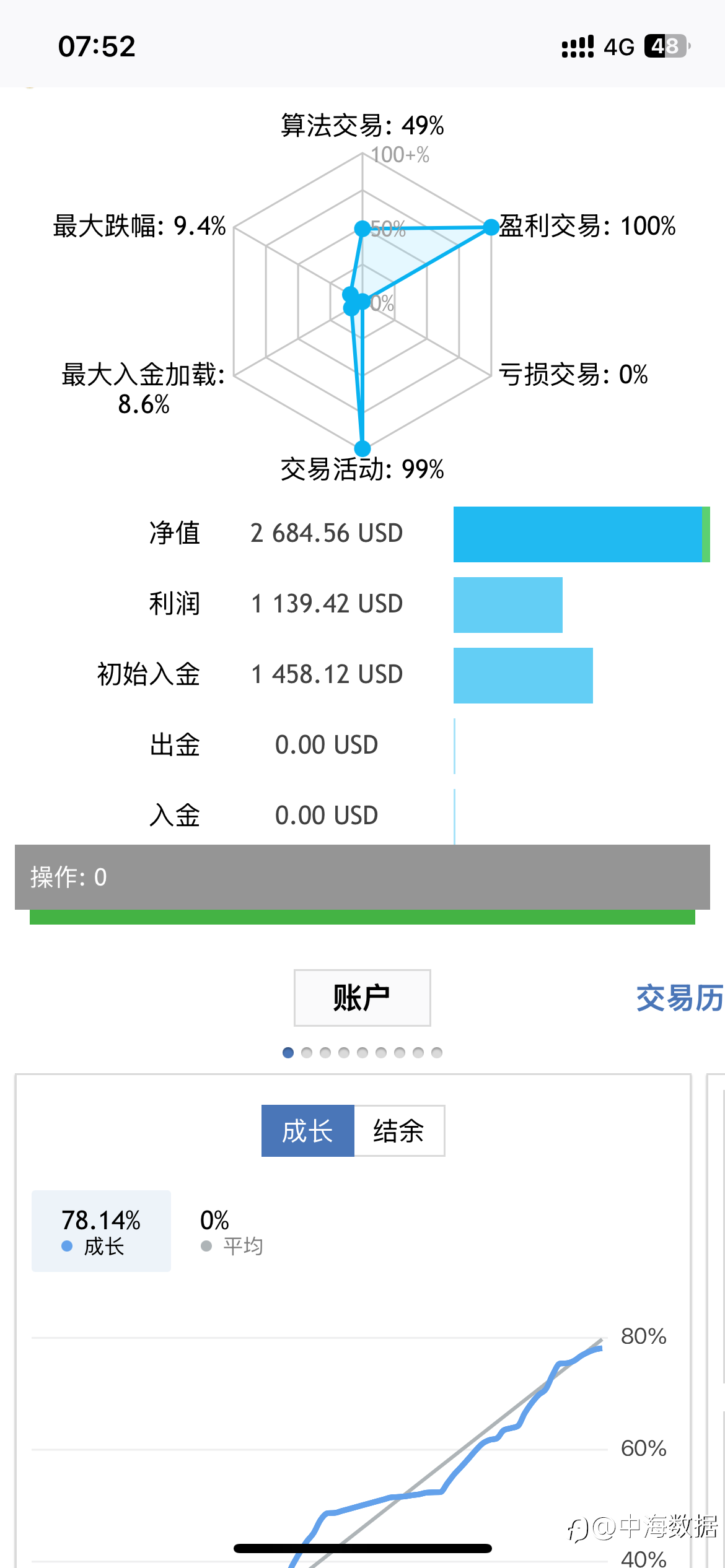725x1568 pixels.
Task: Jump to the last pagination dot
Action: coord(437,1053)
